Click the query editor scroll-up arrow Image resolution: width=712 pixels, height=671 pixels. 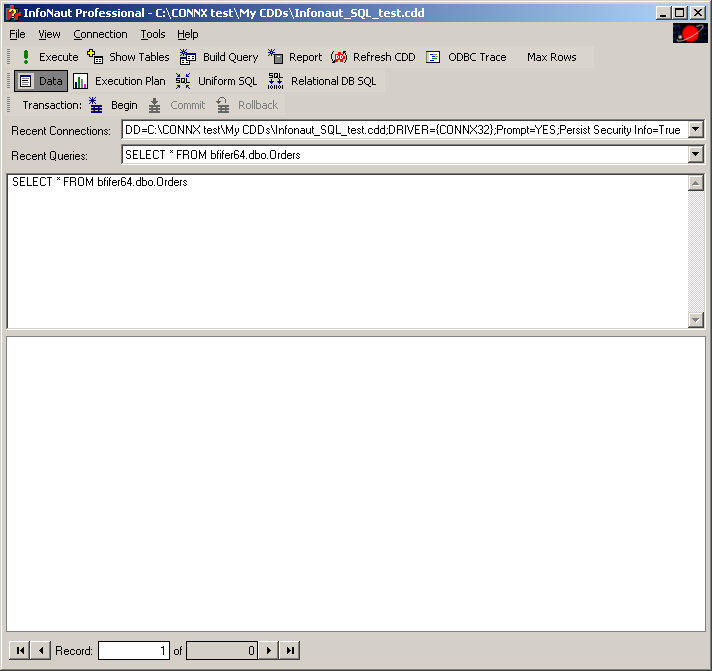pyautogui.click(x=696, y=183)
